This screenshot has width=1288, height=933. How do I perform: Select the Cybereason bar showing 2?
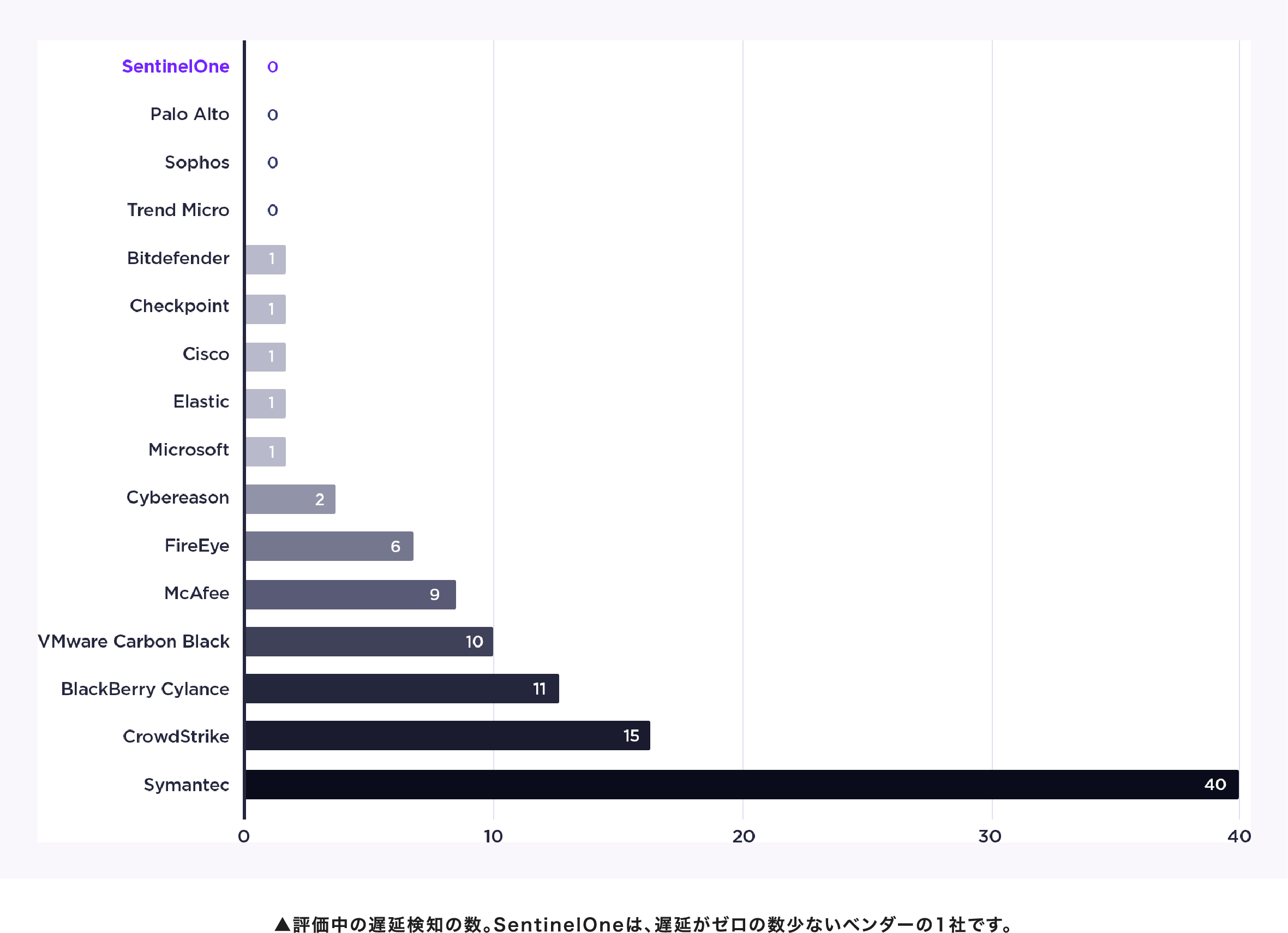pos(290,499)
